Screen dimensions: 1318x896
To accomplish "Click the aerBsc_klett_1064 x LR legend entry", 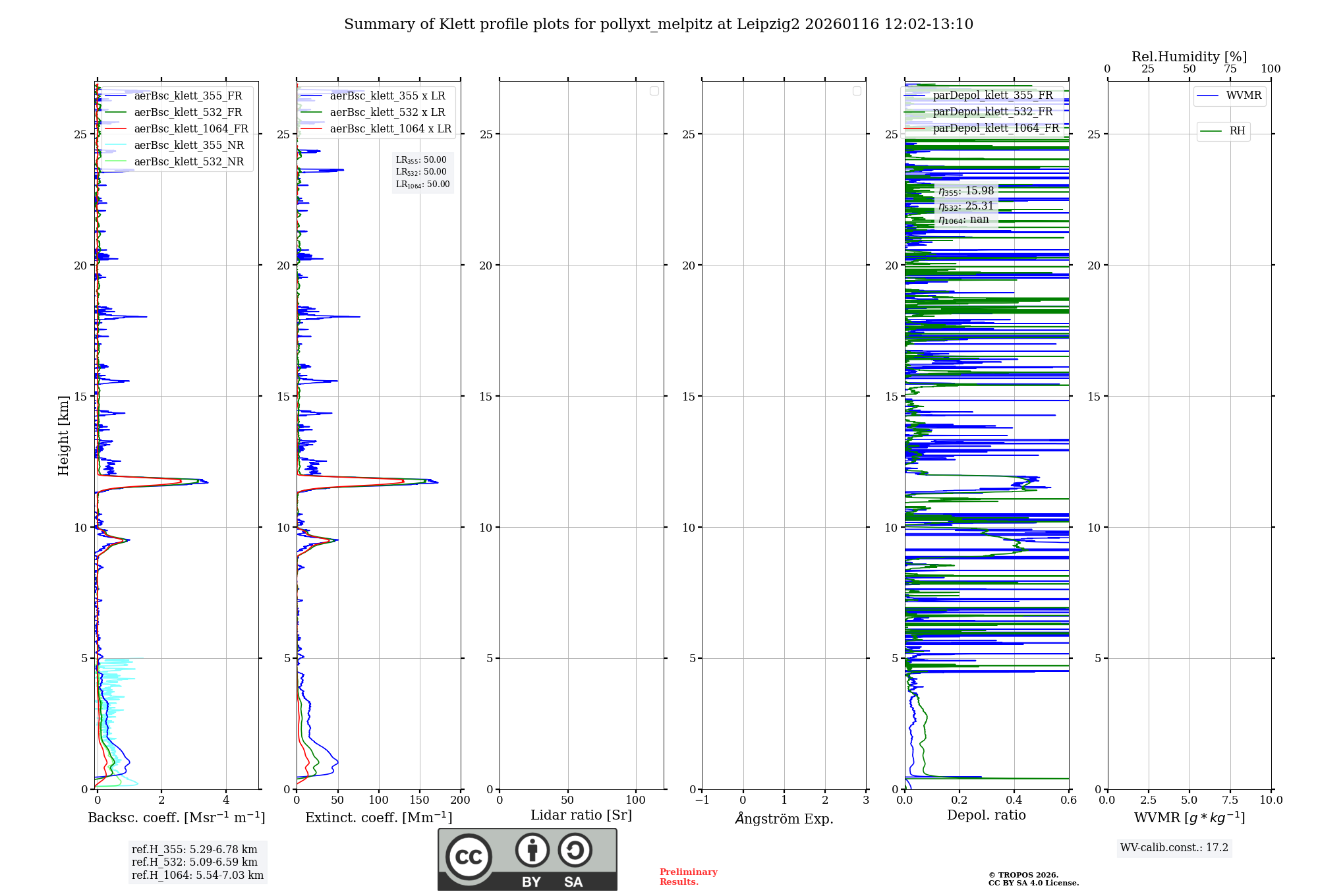I will coord(390,129).
